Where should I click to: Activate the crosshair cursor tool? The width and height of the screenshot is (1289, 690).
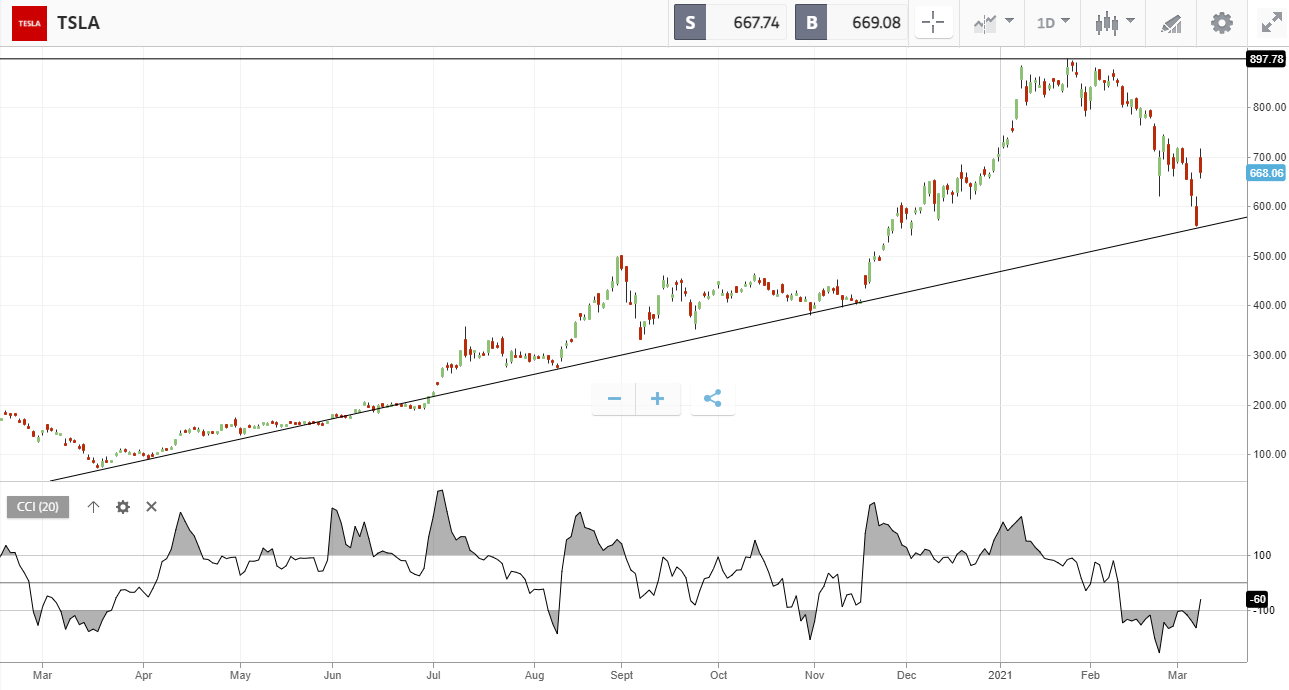(933, 22)
